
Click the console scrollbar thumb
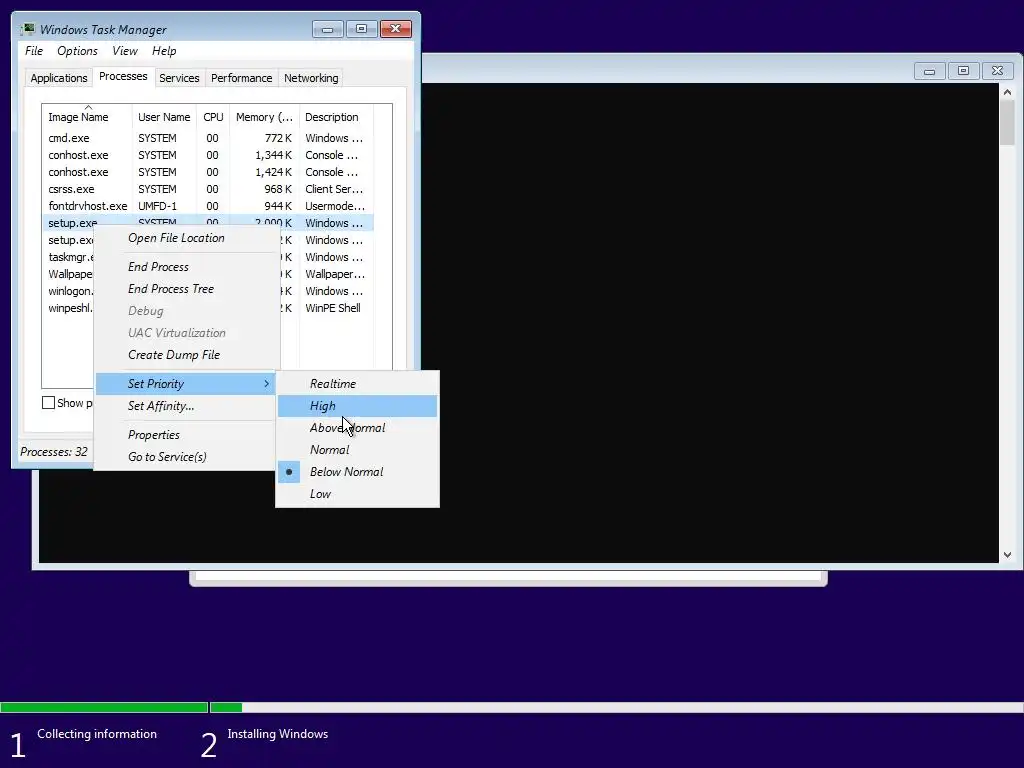[x=1007, y=123]
